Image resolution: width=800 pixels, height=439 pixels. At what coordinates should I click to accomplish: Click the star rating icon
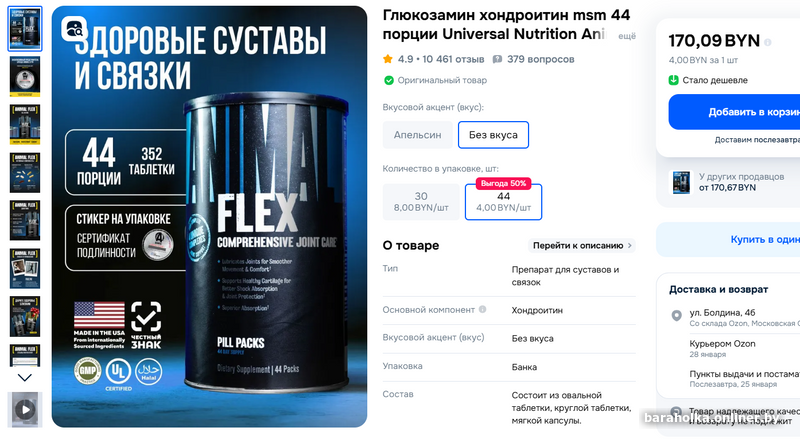coord(388,59)
